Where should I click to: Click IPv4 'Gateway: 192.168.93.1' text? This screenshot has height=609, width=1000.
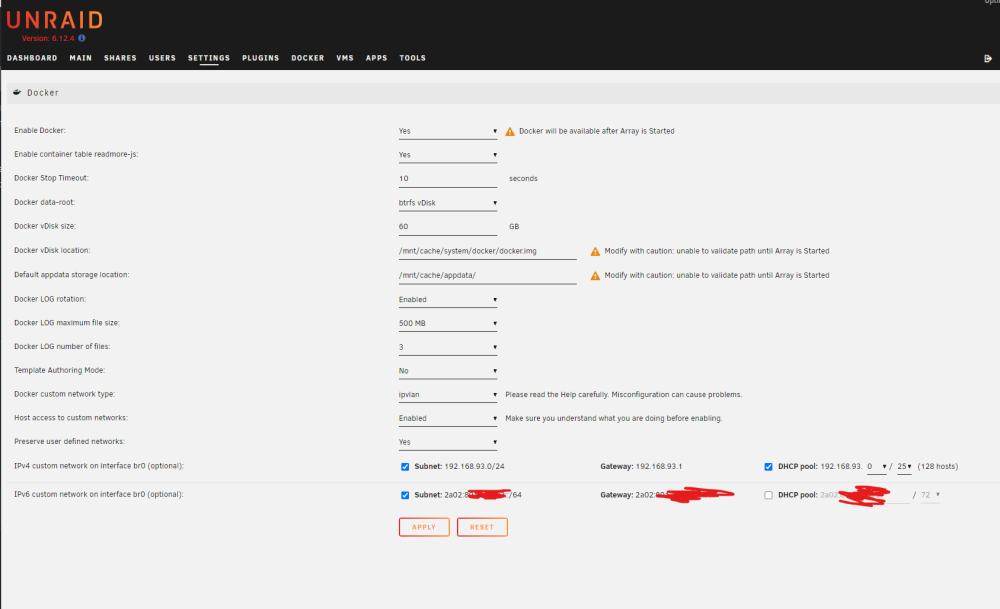[x=641, y=467]
